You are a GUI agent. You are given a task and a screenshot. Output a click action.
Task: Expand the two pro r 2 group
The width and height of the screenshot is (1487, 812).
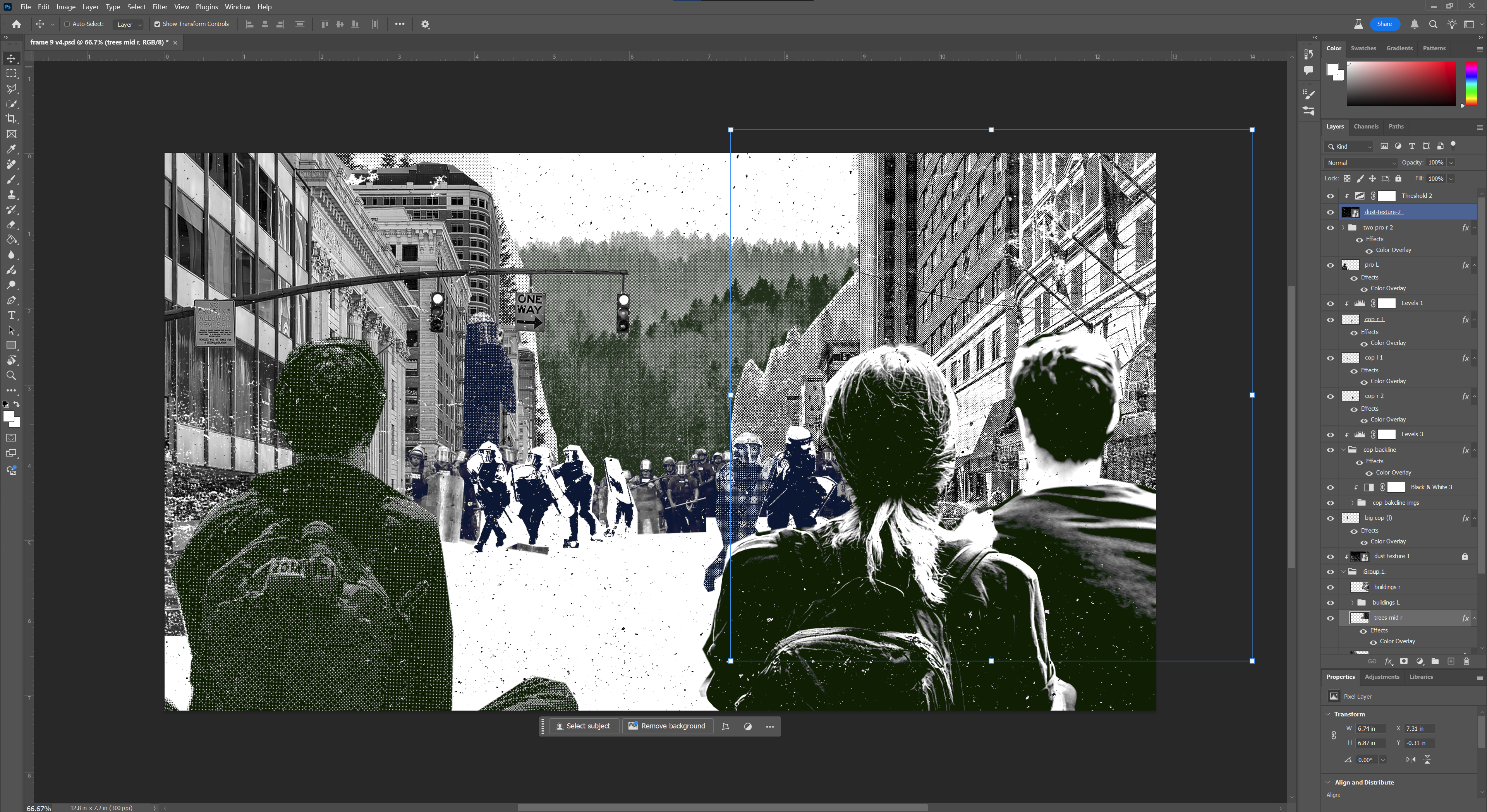(x=1343, y=228)
